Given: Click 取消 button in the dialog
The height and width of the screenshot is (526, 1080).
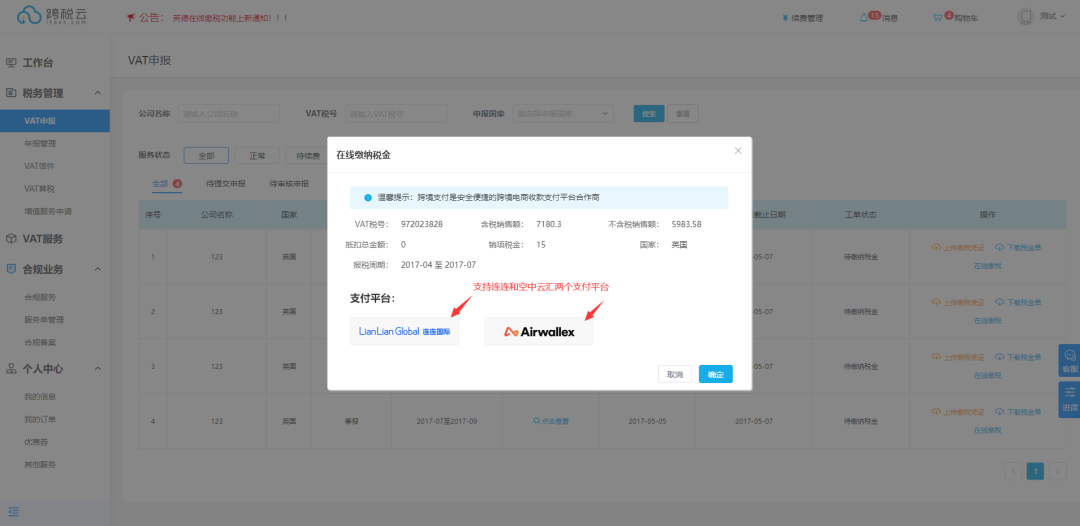Looking at the screenshot, I should tap(675, 374).
